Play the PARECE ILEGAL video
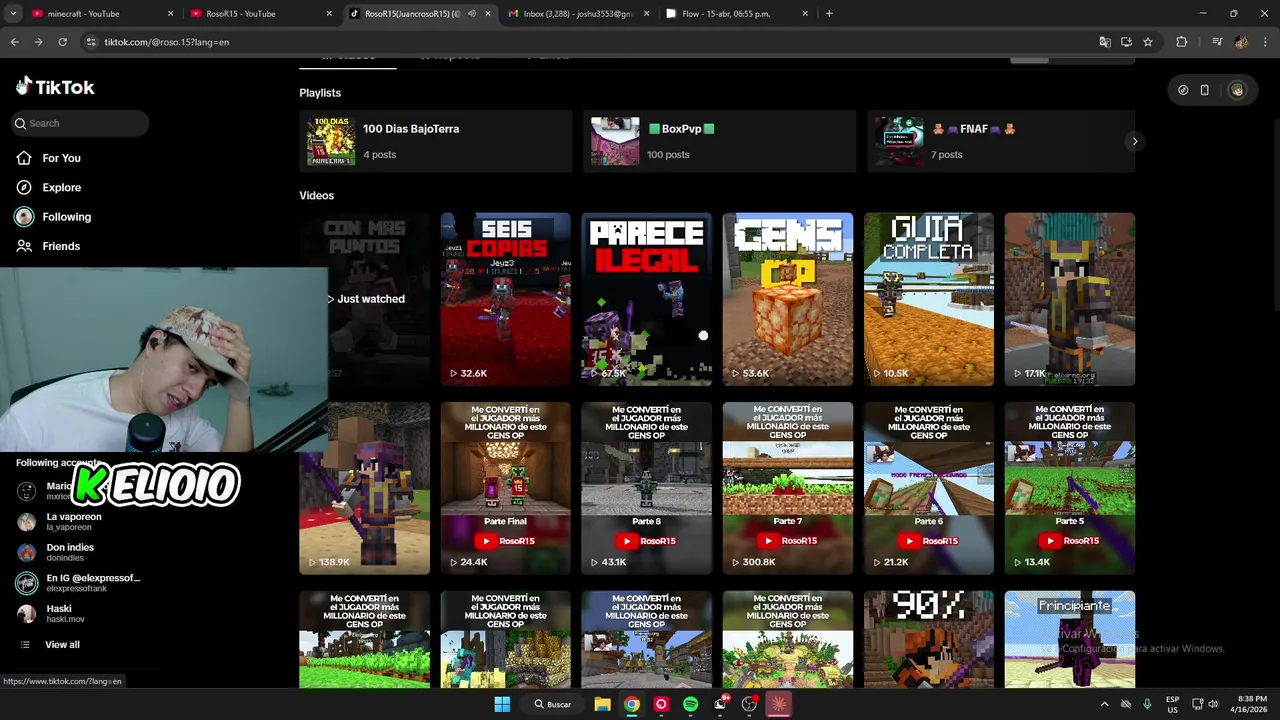1280x720 pixels. pos(647,299)
